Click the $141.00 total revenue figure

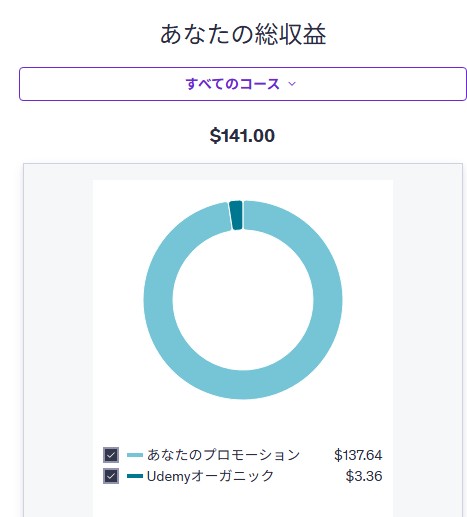(242, 136)
